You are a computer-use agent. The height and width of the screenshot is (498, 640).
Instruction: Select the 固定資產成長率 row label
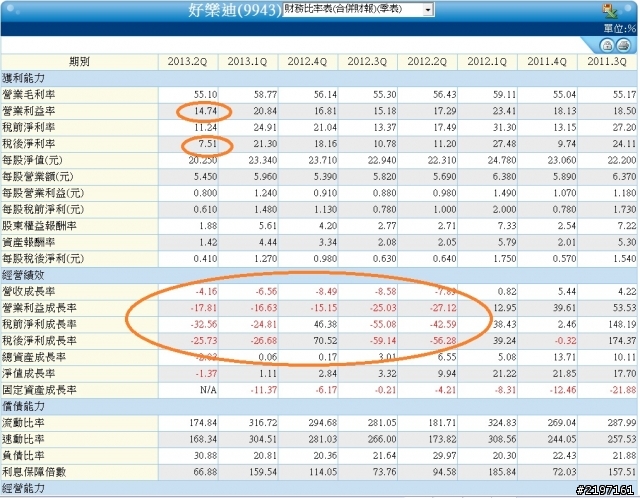click(39, 390)
